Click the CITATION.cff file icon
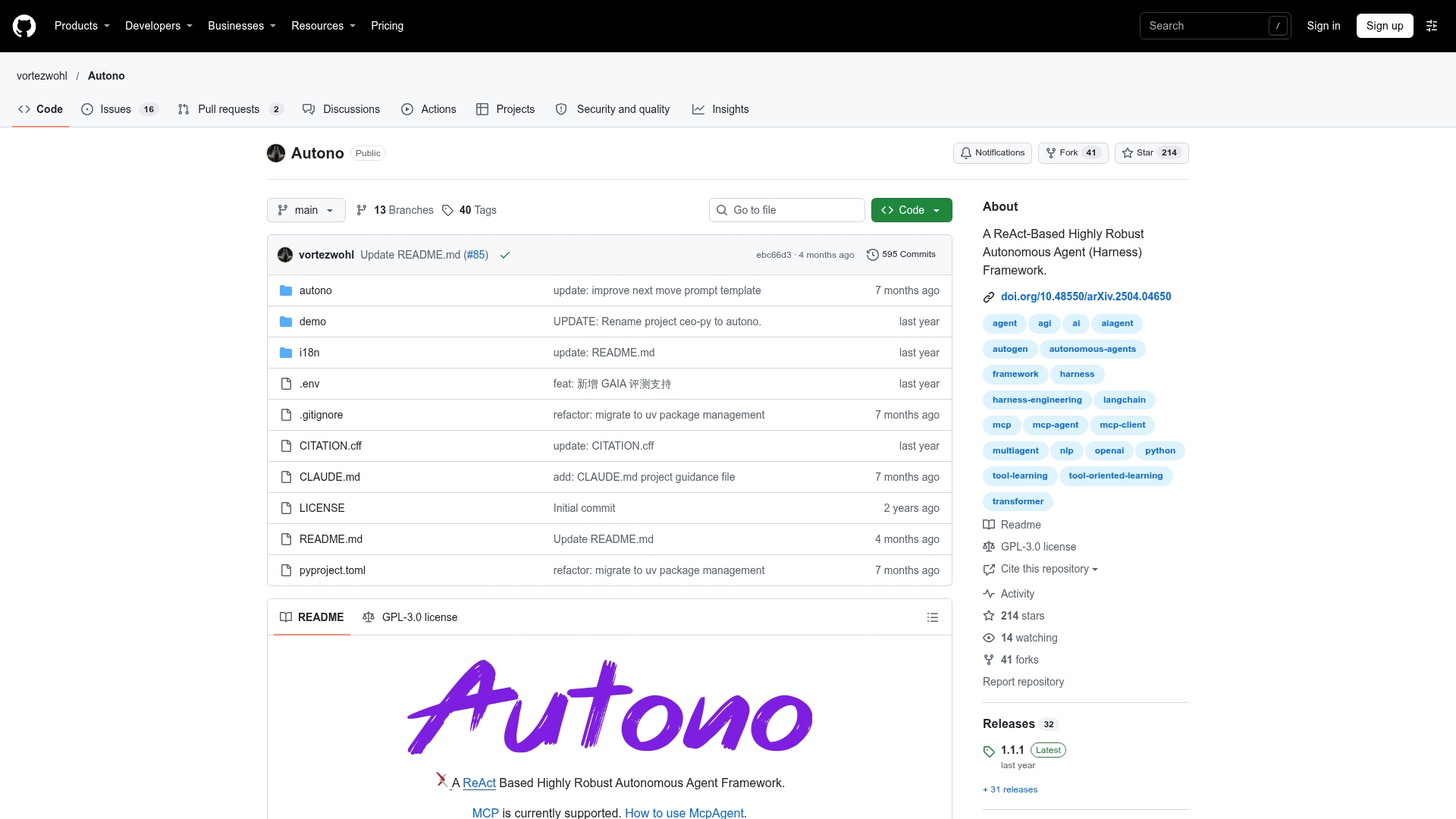 tap(286, 446)
